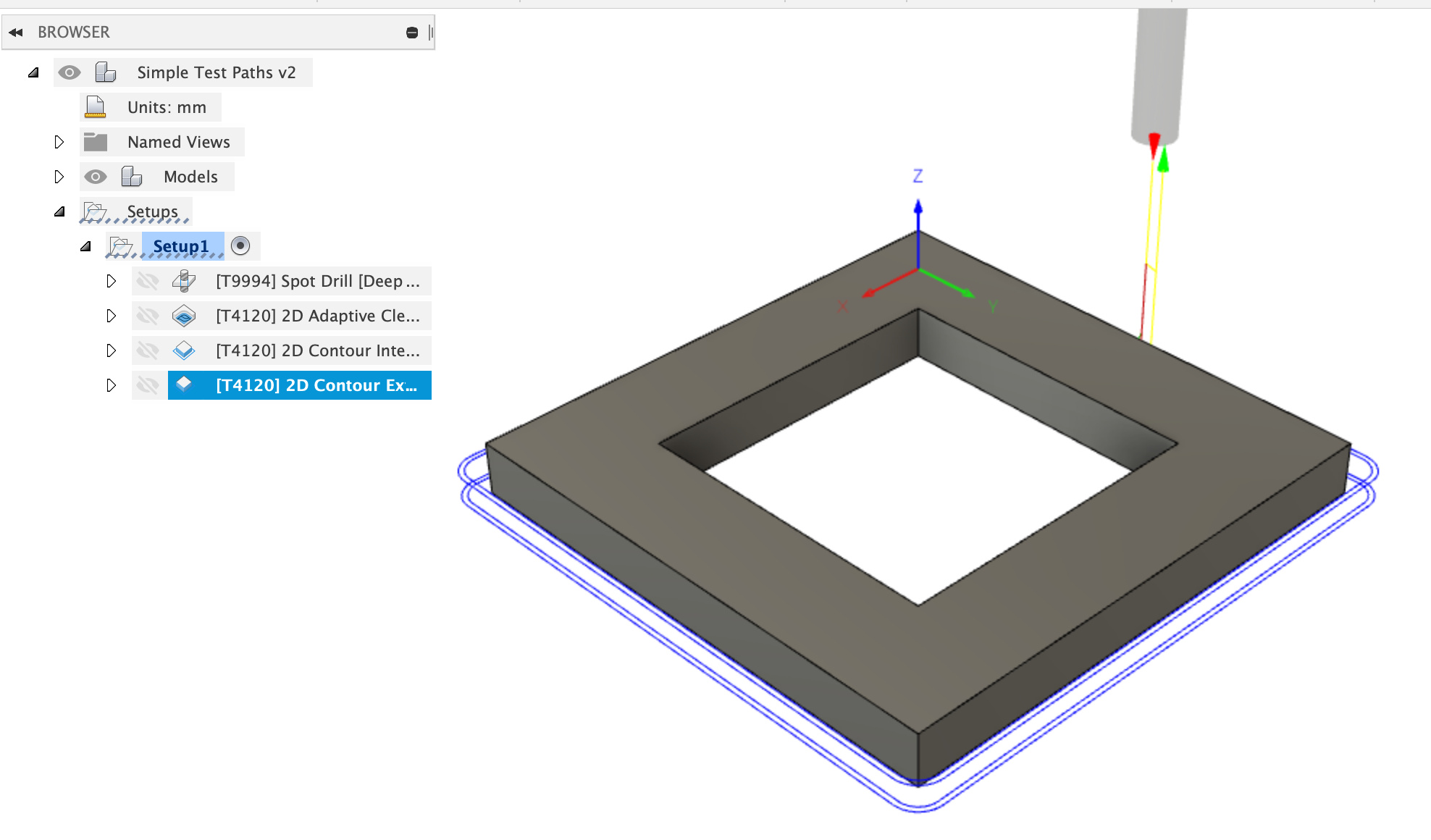The width and height of the screenshot is (1431, 840).
Task: Click the 2D Contour Internal operation icon
Action: coord(184,350)
